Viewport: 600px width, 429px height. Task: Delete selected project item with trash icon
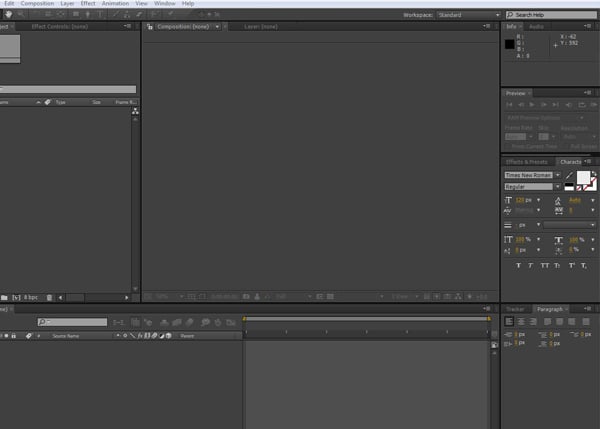49,297
